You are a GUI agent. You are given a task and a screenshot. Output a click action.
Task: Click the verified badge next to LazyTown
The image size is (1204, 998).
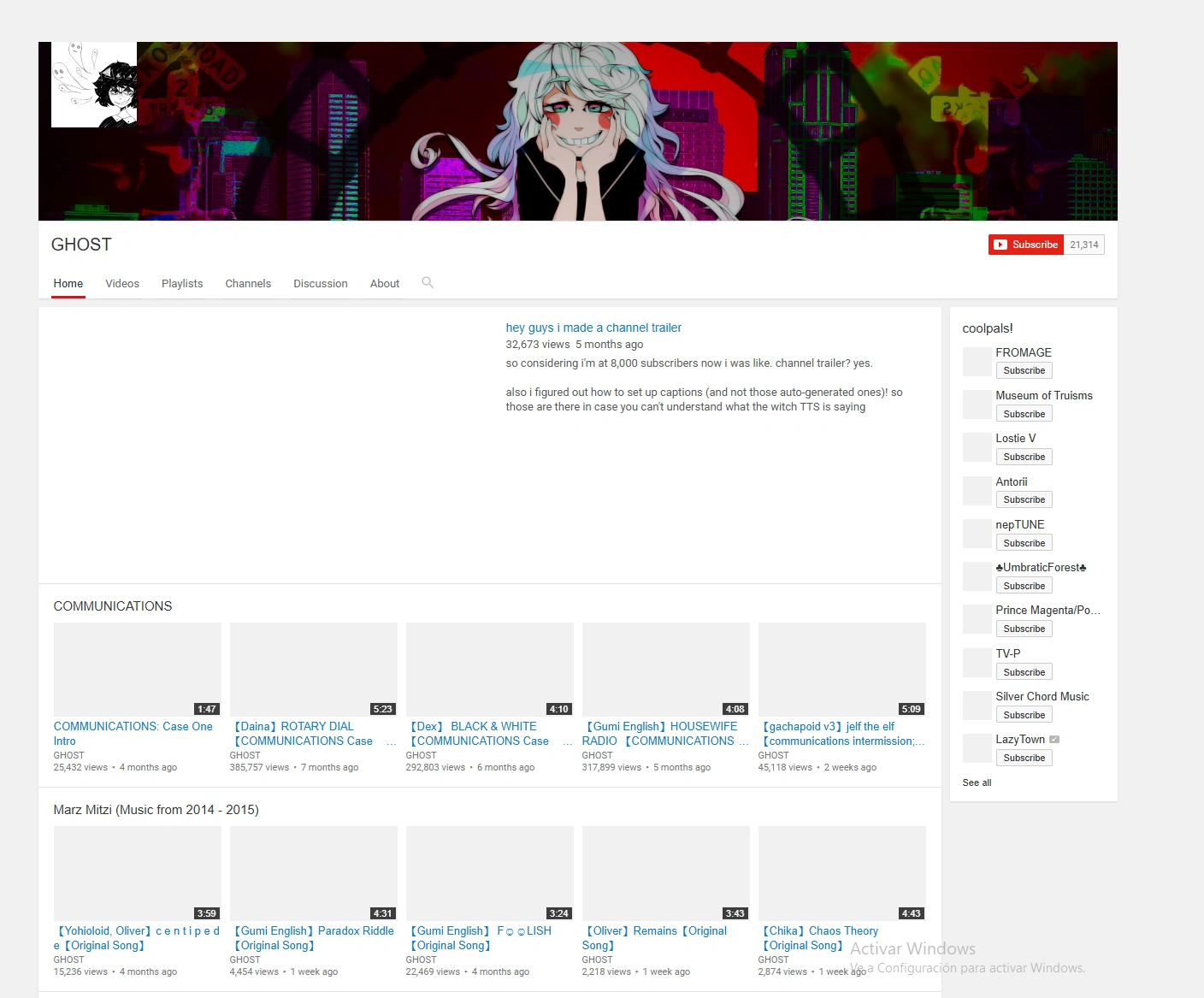(1054, 740)
